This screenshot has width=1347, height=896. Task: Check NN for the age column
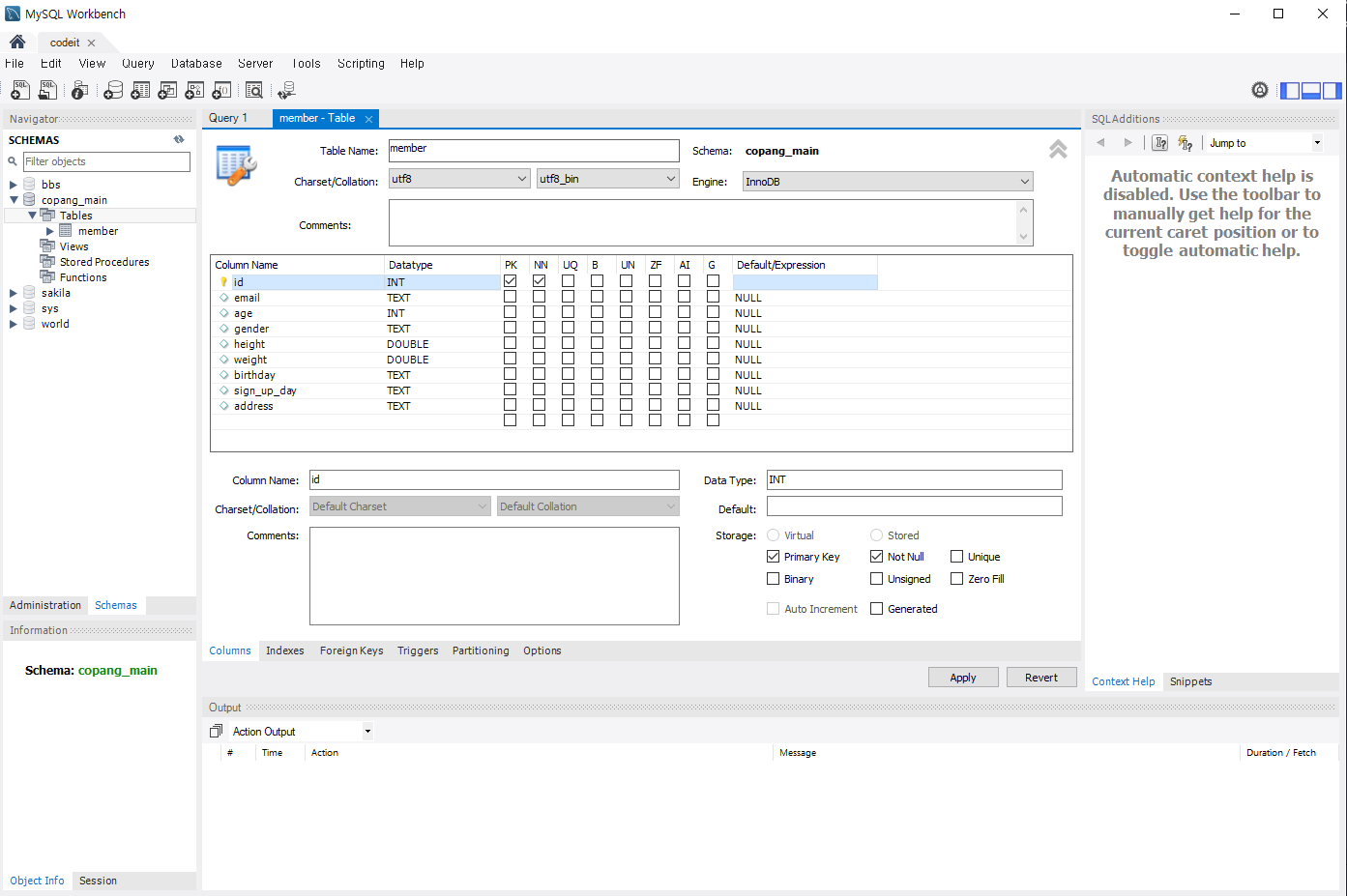pos(539,312)
